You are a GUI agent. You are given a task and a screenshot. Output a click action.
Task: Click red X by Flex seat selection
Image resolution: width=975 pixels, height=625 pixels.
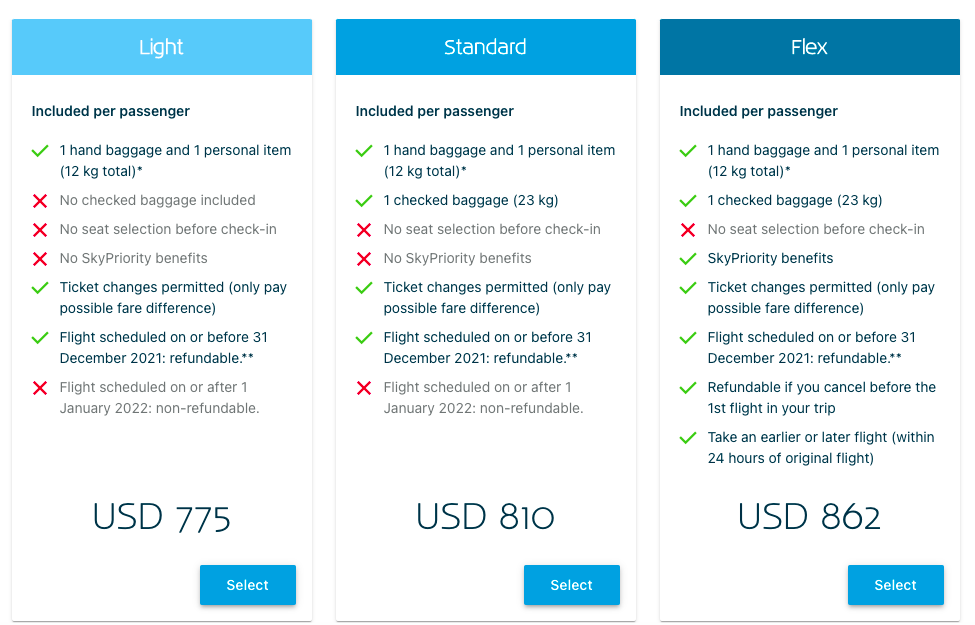pos(688,230)
